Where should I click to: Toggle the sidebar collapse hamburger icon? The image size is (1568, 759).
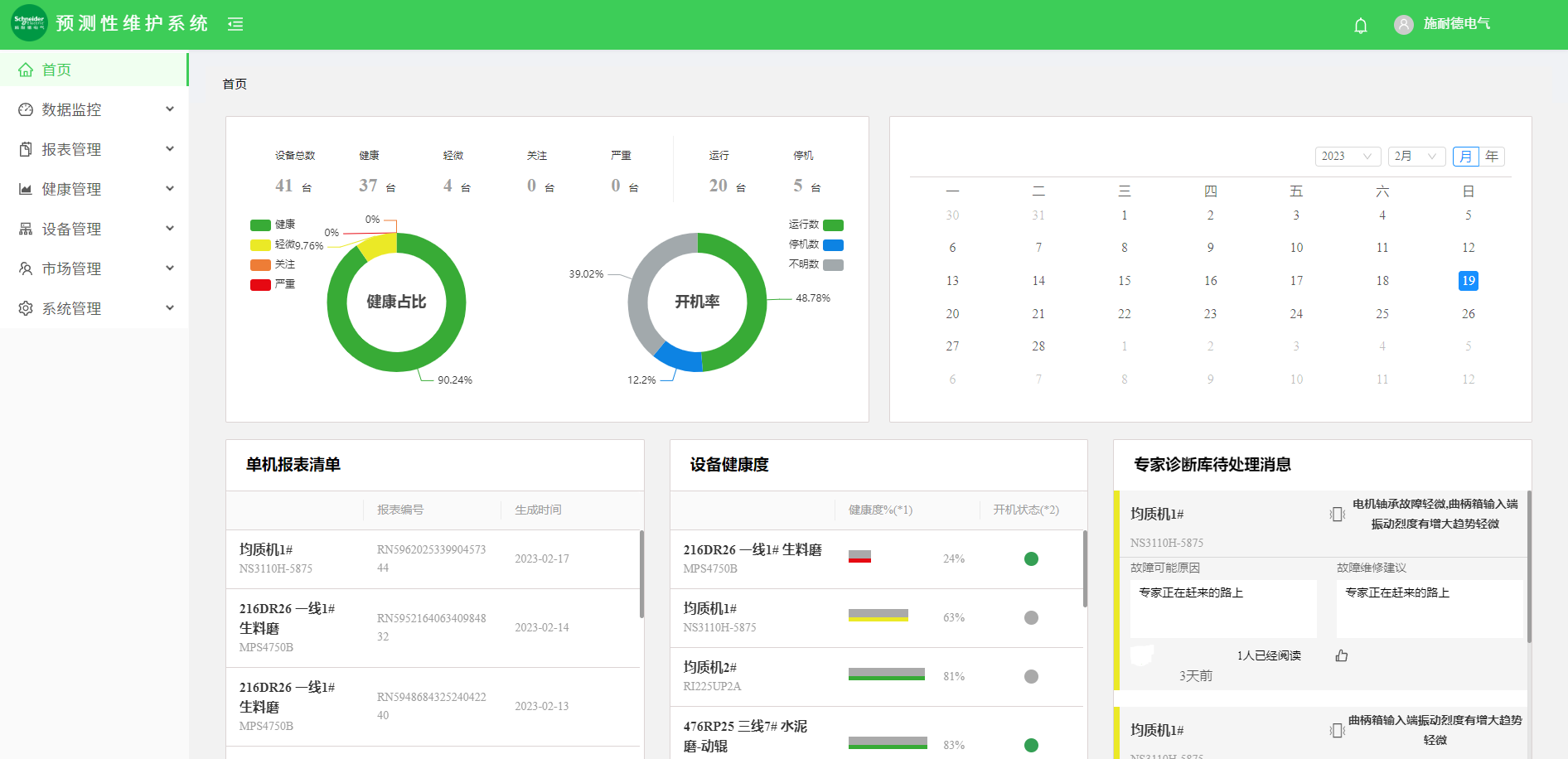[235, 24]
